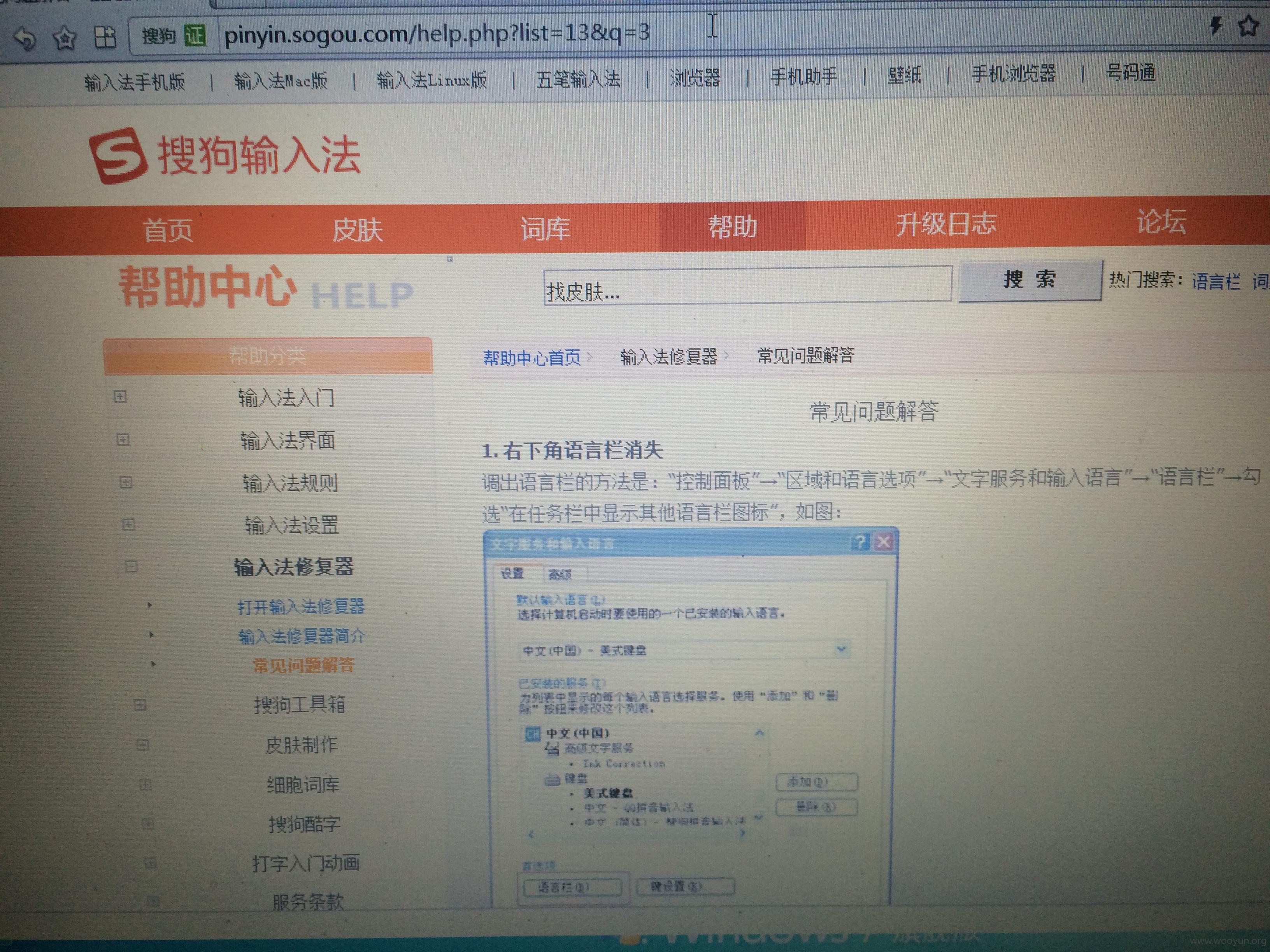Viewport: 1270px width, 952px height.
Task: Select the 帮助 nav tab
Action: coord(733,226)
